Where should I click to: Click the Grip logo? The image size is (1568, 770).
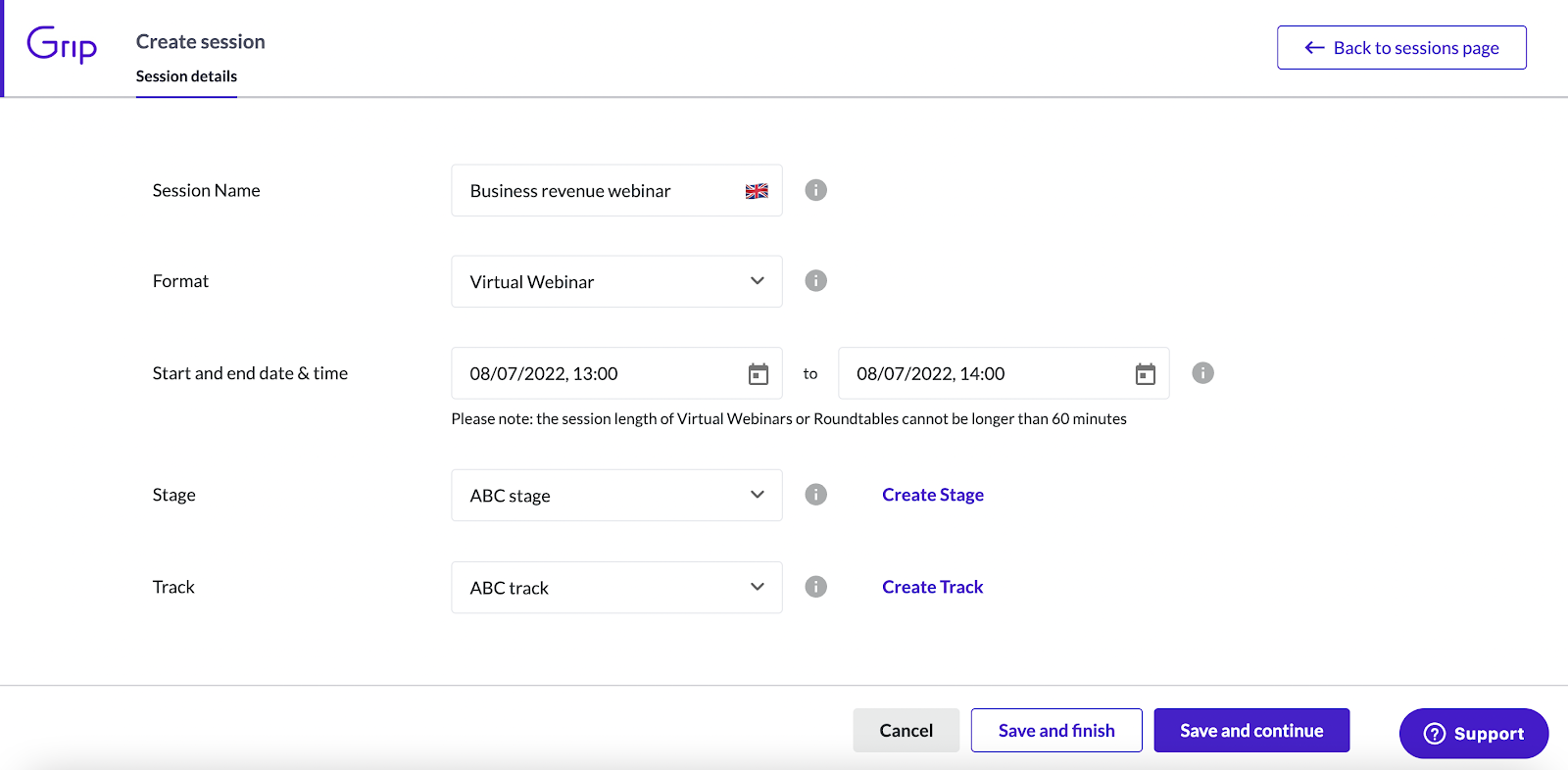(62, 44)
